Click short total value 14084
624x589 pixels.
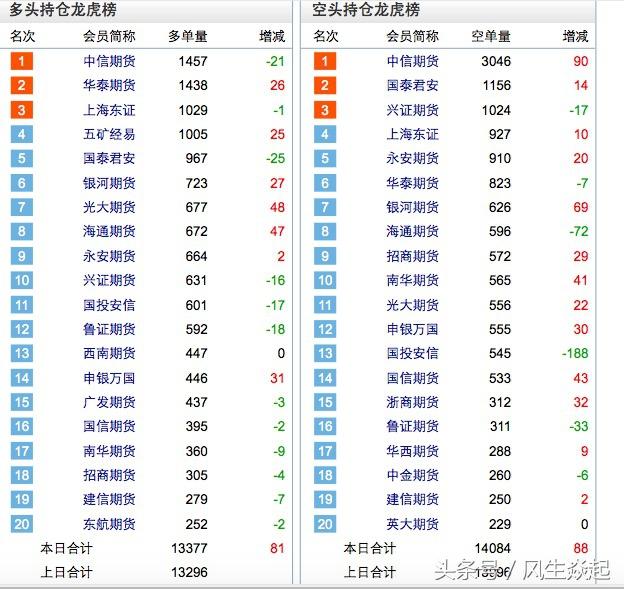493,548
